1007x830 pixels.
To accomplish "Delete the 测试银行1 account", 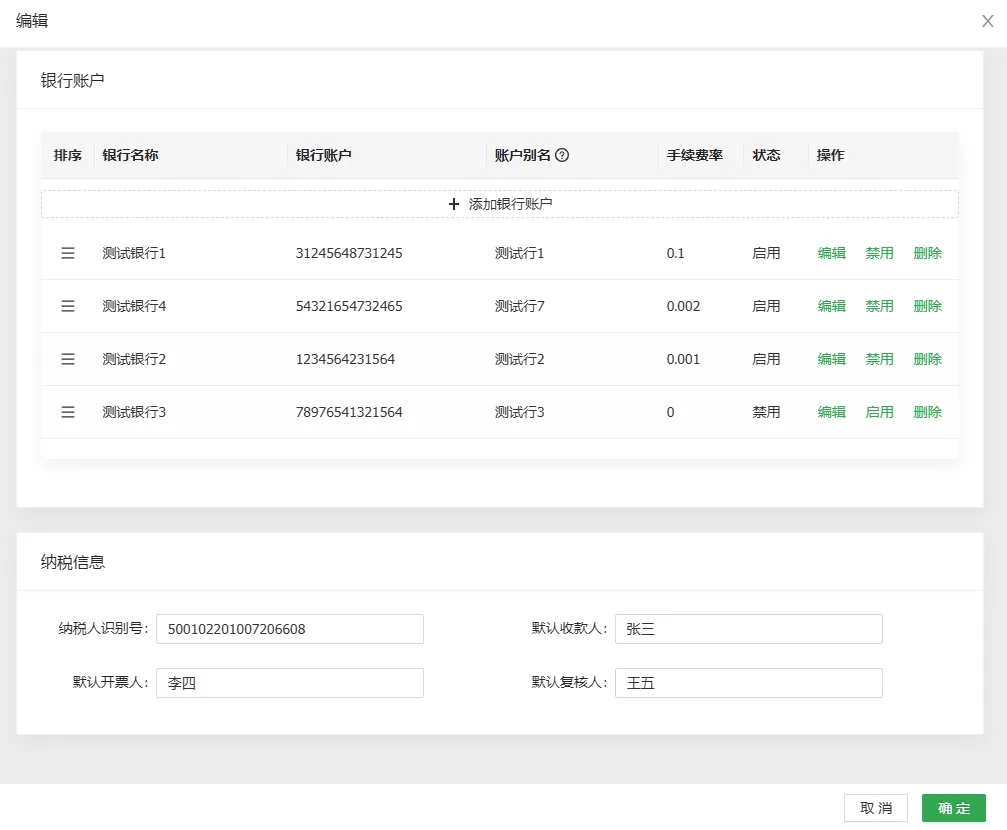I will 927,253.
